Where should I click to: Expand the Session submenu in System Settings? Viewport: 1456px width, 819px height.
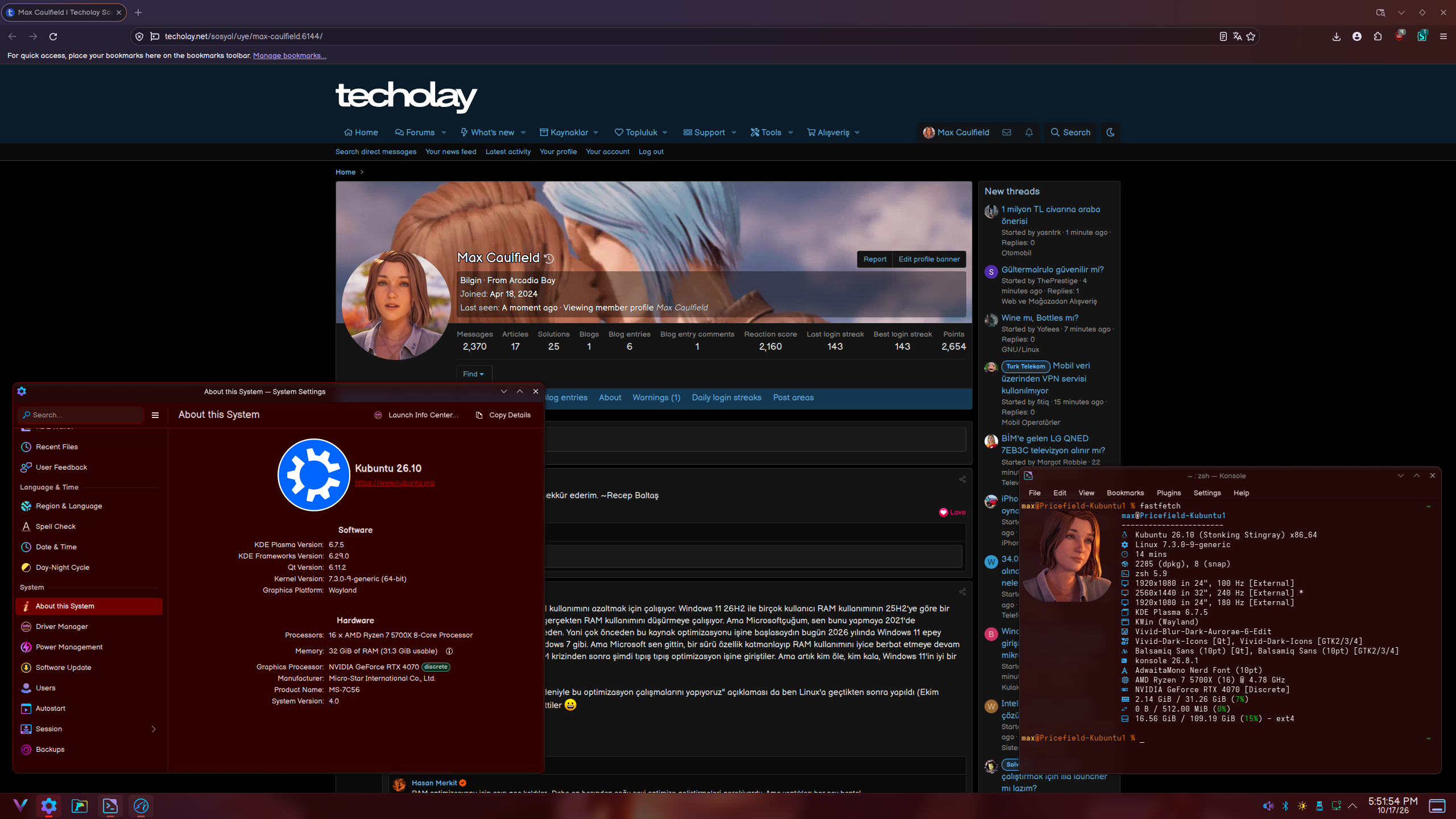[x=154, y=729]
